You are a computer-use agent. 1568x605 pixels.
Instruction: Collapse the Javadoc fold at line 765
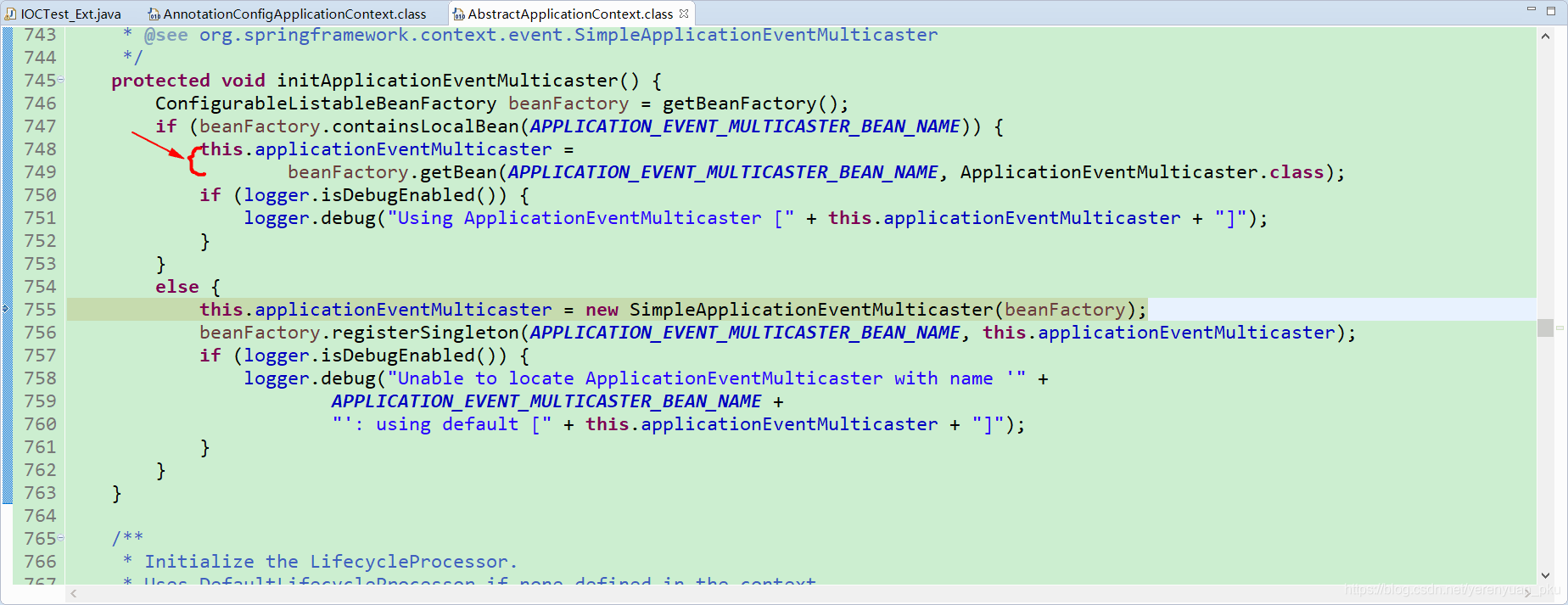[x=60, y=538]
